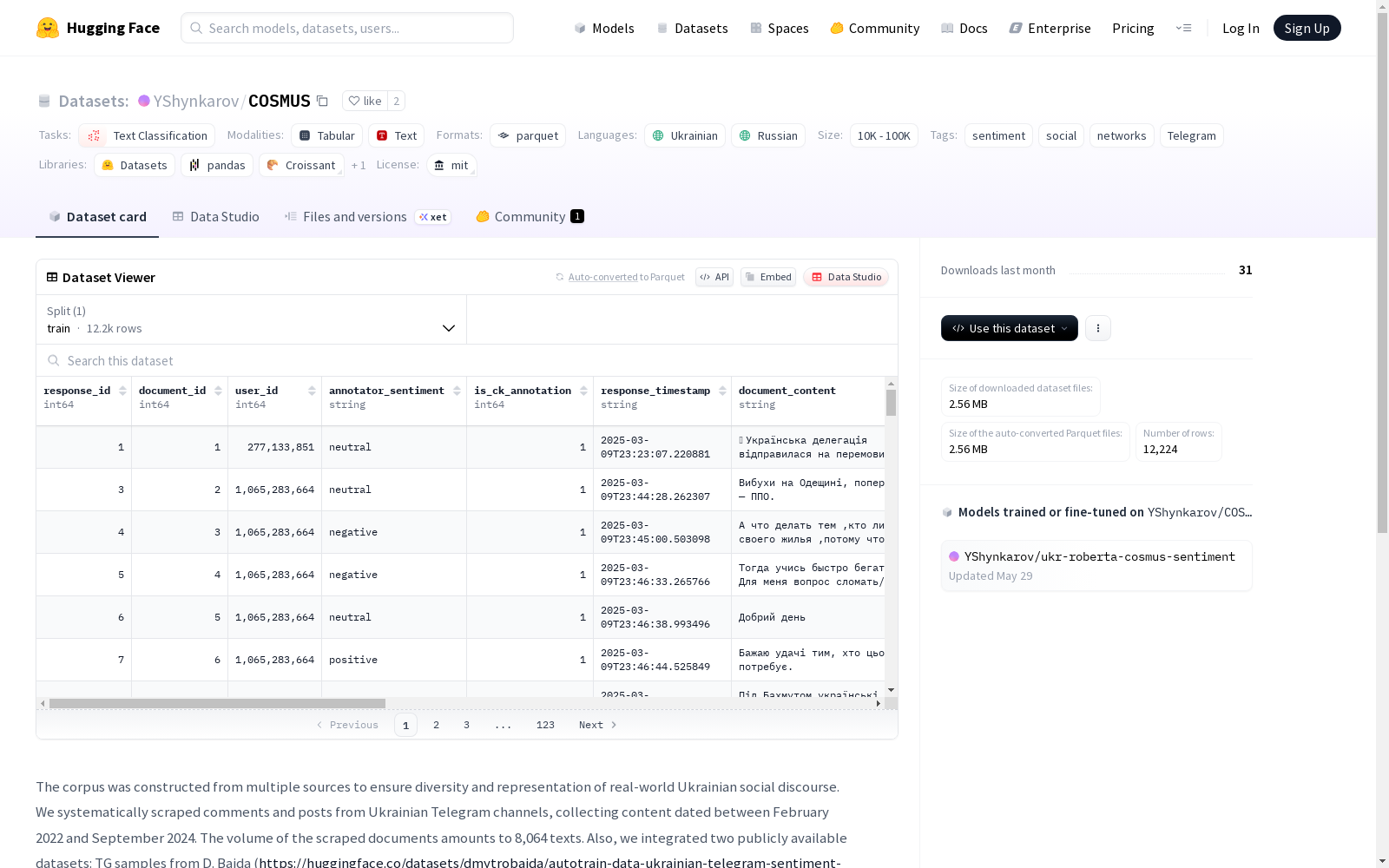Viewport: 1389px width, 868px height.
Task: Open Enterprise in top navigation
Action: (x=1050, y=28)
